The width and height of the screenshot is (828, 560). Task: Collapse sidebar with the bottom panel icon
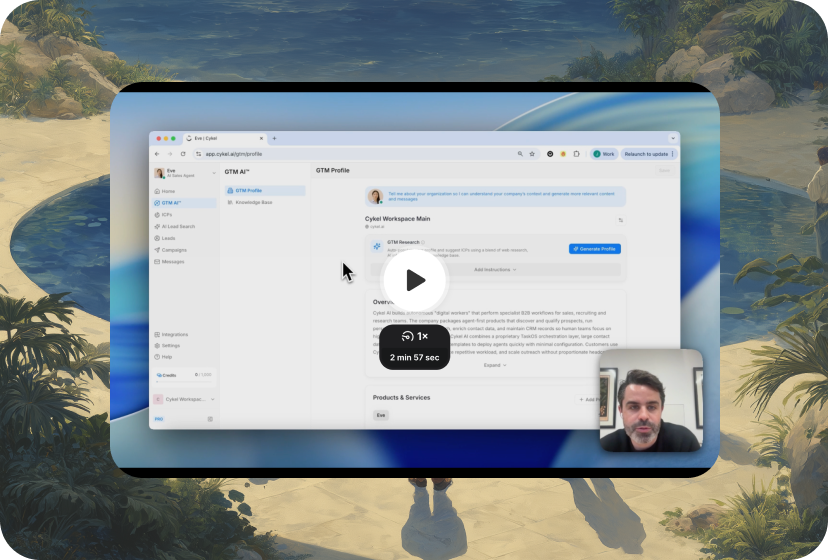coord(210,419)
